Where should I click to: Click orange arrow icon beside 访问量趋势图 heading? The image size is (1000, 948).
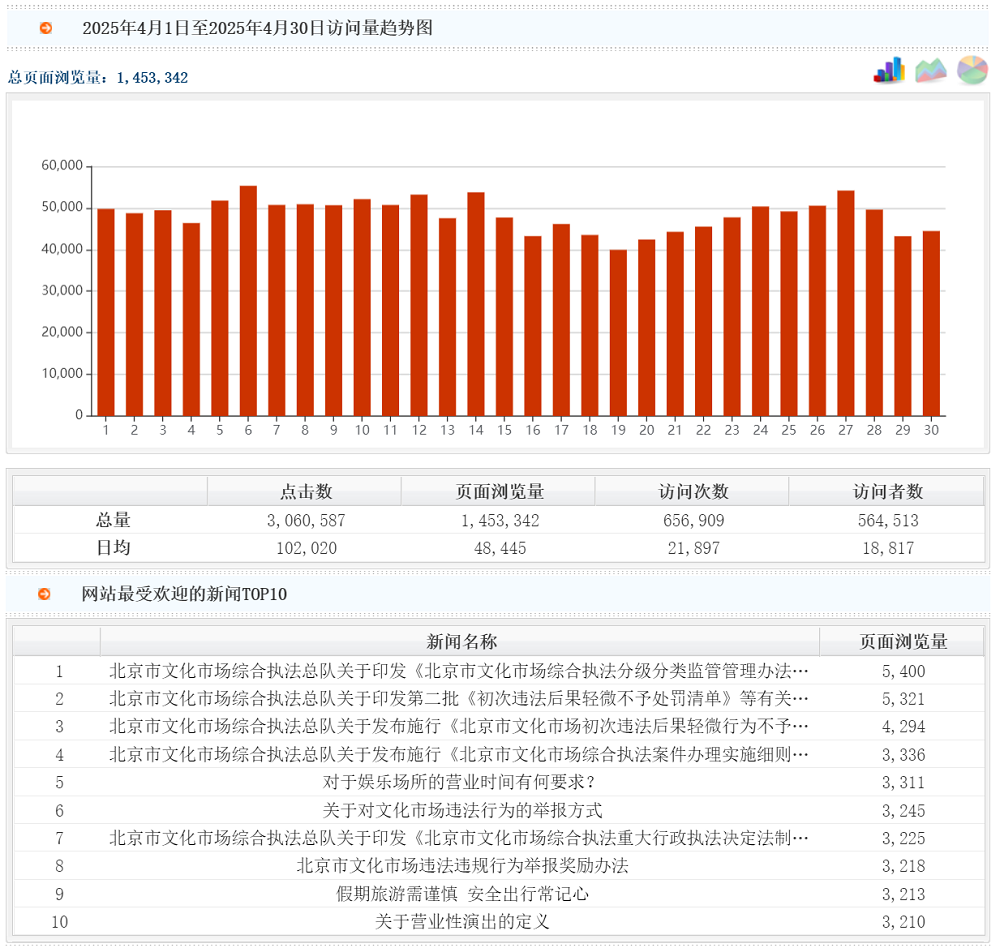point(46,28)
